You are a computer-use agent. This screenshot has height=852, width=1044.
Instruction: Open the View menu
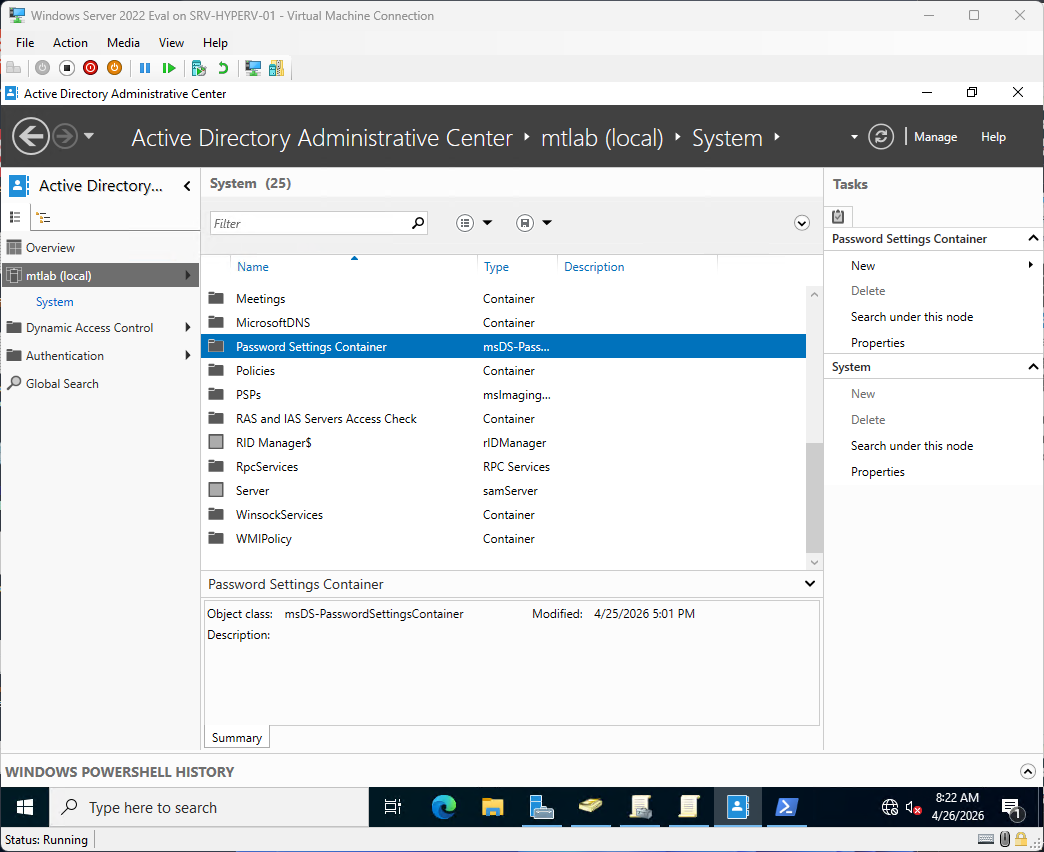pyautogui.click(x=171, y=43)
